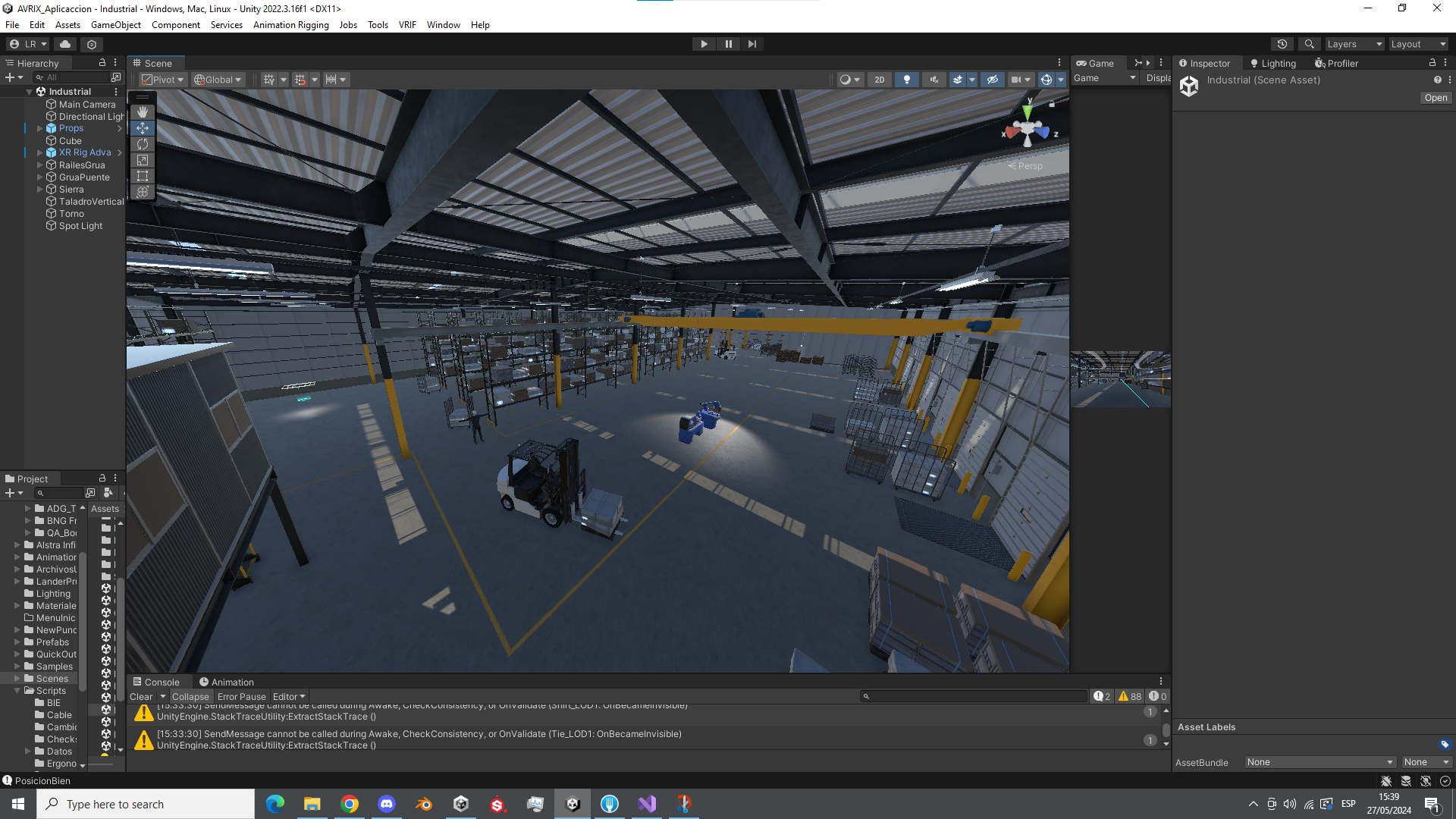
Task: Click the grid snapping magnet icon
Action: coord(300,80)
